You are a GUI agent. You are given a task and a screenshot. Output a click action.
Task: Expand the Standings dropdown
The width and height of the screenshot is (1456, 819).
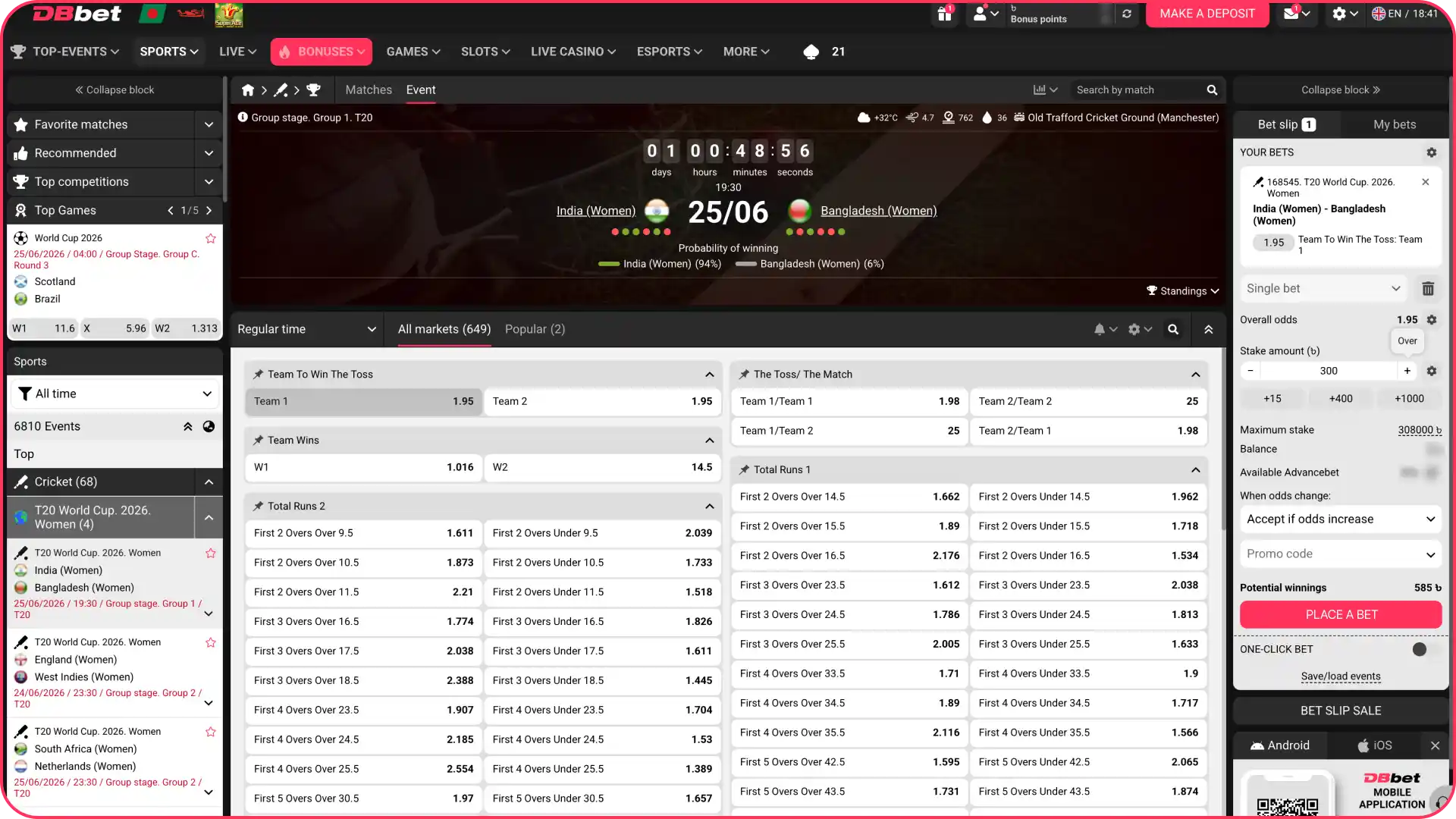[1182, 291]
